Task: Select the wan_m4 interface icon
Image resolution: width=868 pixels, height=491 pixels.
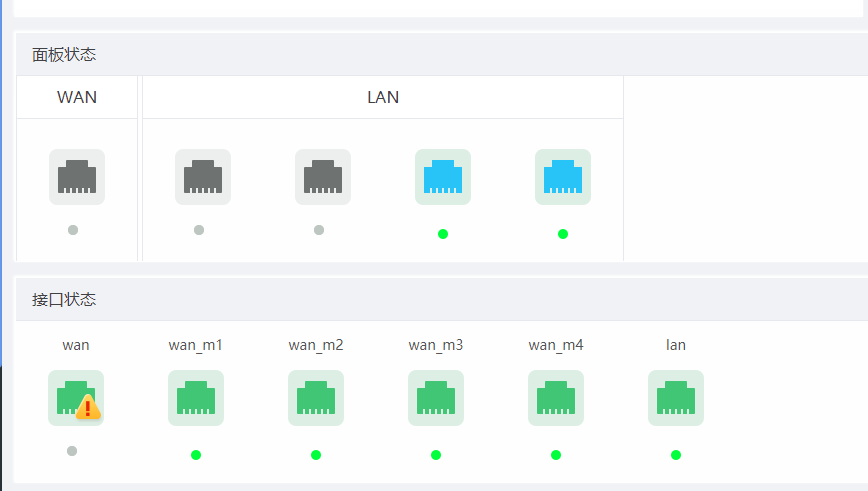Action: tap(555, 398)
